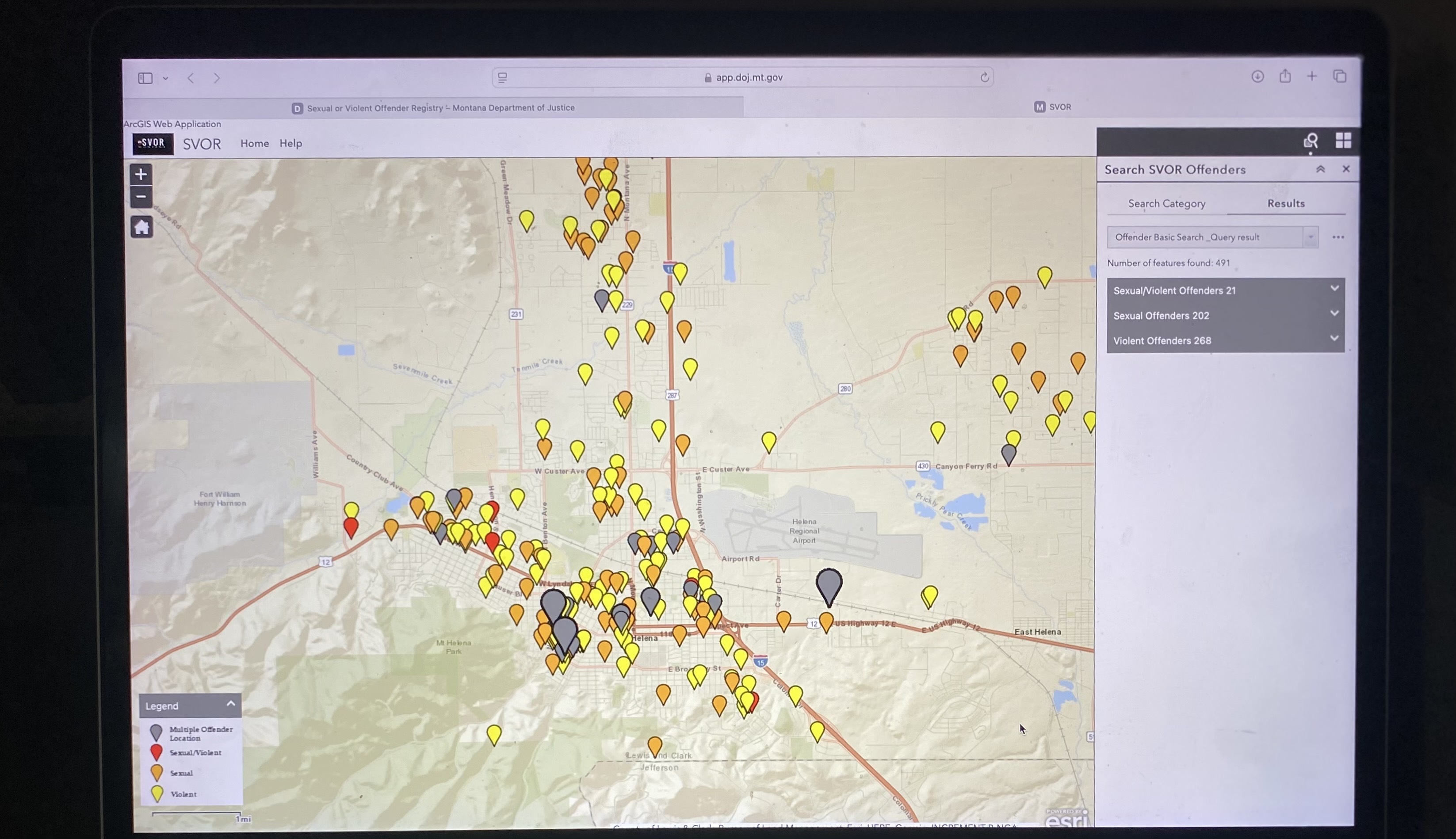The image size is (1456, 839).
Task: Open the search offenders widget icon
Action: click(1311, 141)
